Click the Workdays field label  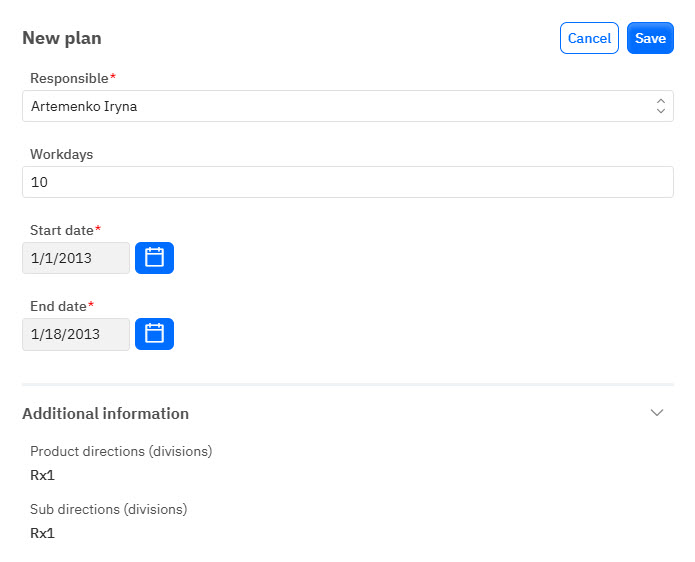61,154
